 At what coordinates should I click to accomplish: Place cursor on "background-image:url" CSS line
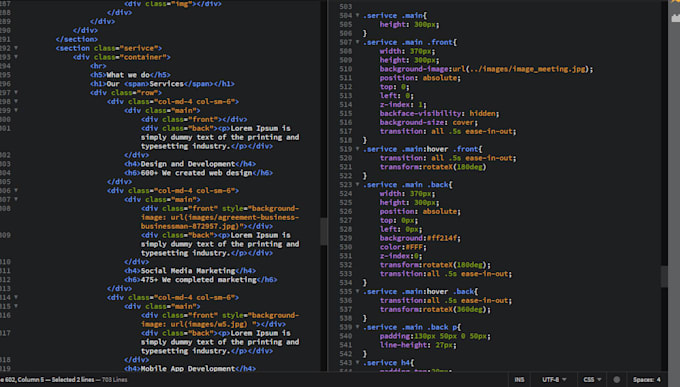click(x=486, y=69)
